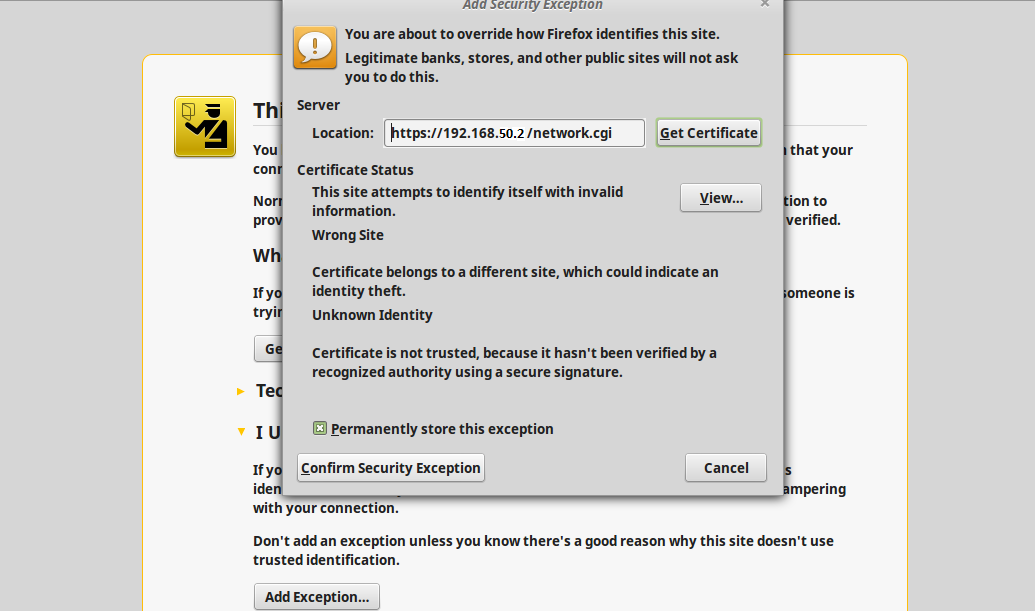
Task: Click into the server Location field
Action: 514,133
